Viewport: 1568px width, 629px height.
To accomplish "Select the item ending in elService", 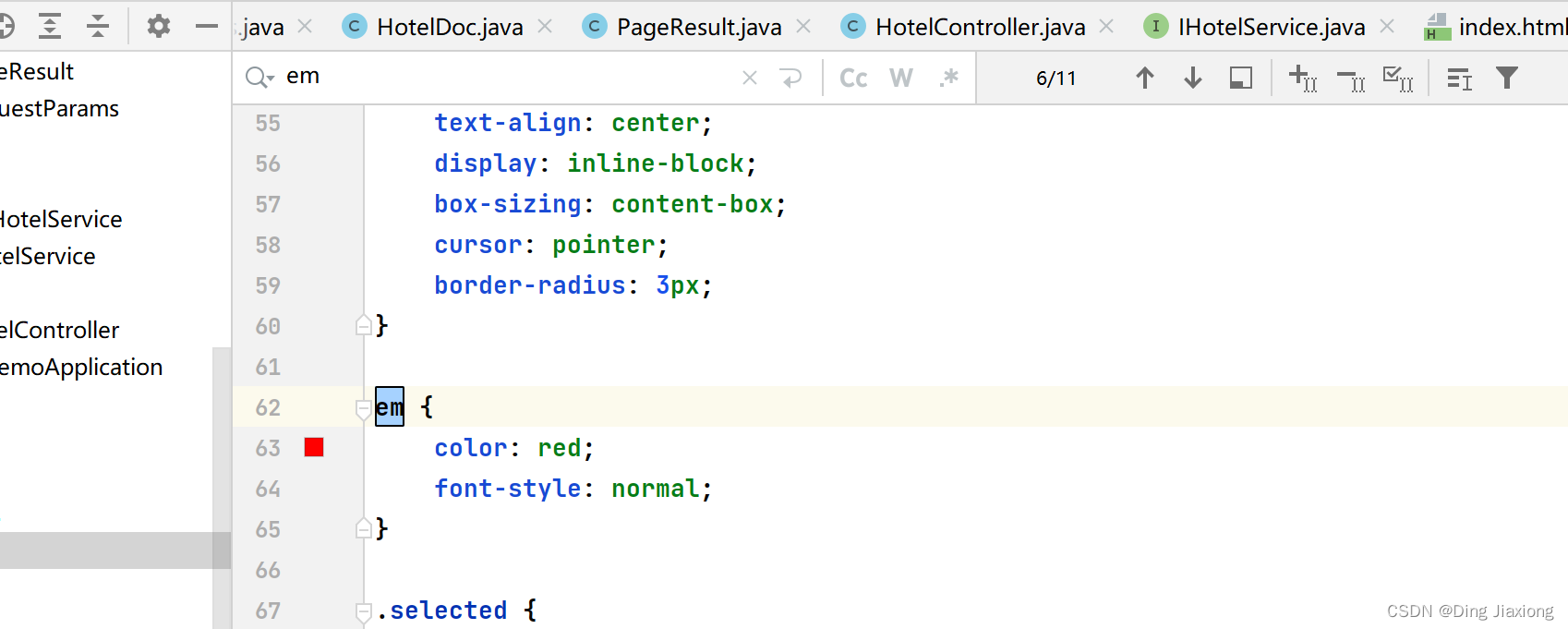I will 48,256.
